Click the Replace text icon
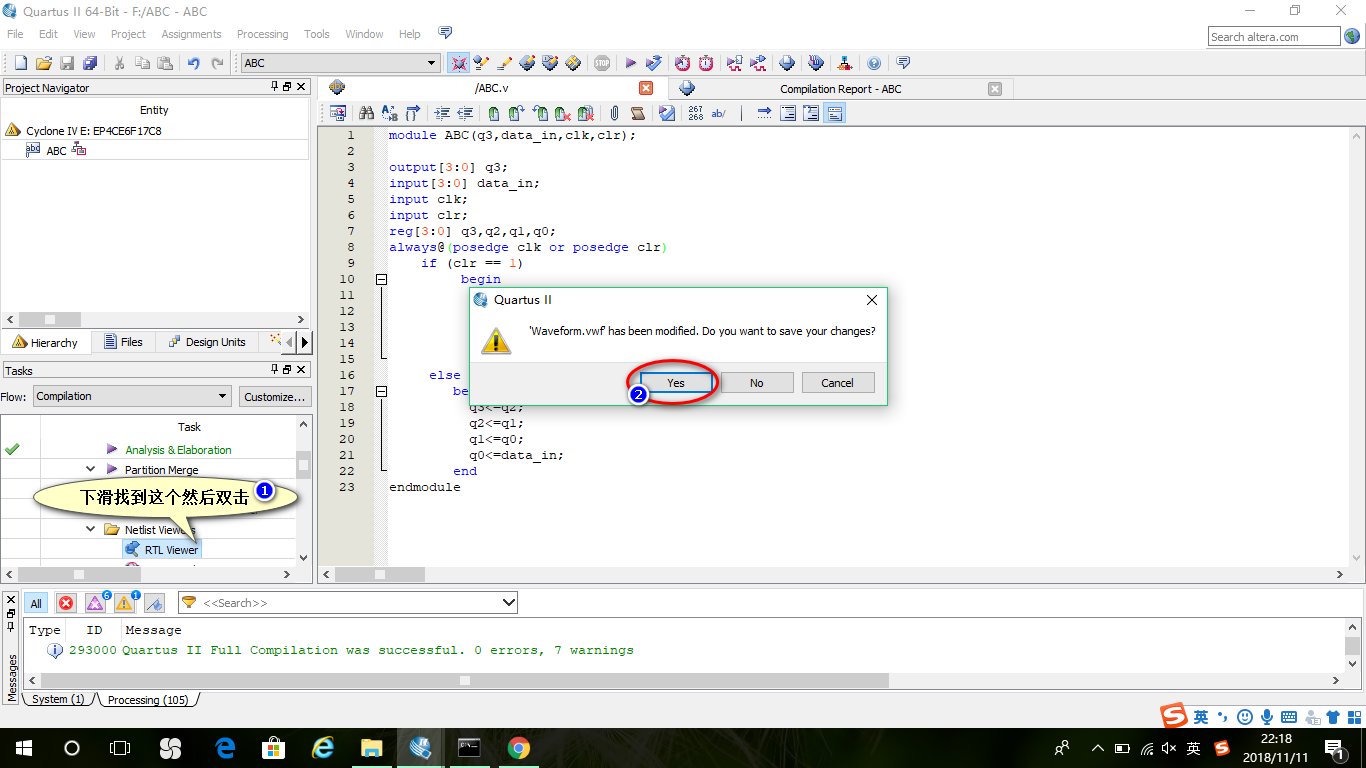 tap(390, 114)
